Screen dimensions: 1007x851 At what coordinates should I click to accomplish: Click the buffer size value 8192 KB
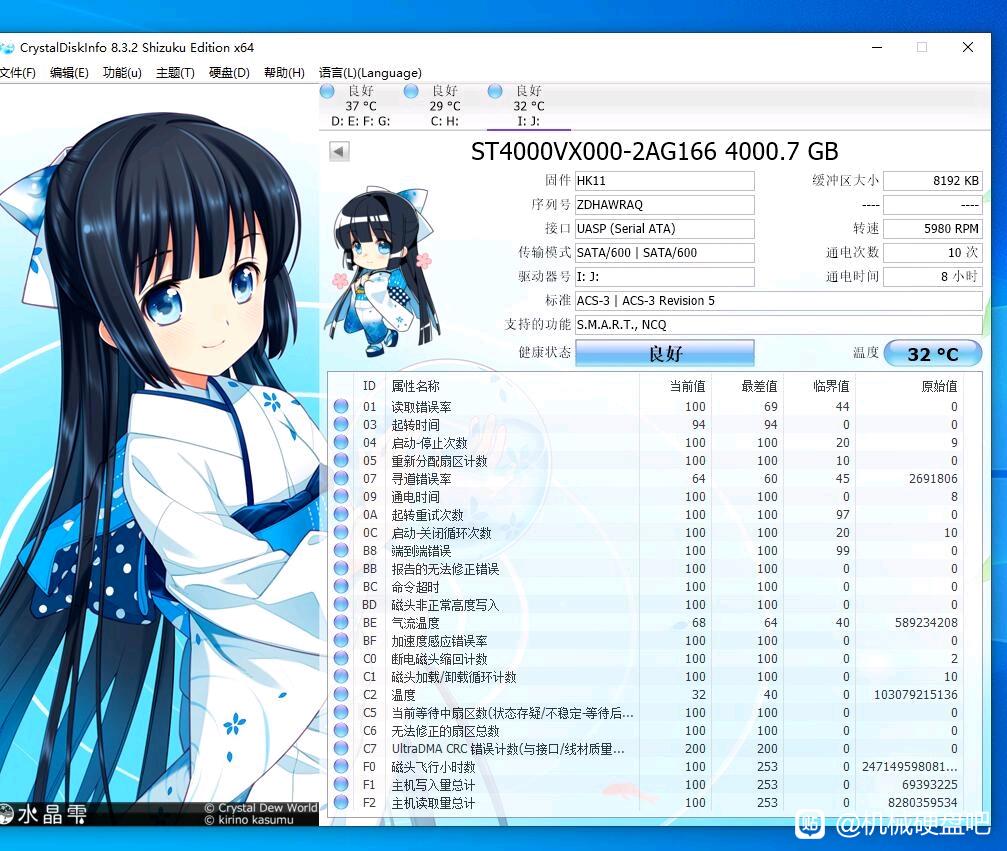click(x=933, y=180)
